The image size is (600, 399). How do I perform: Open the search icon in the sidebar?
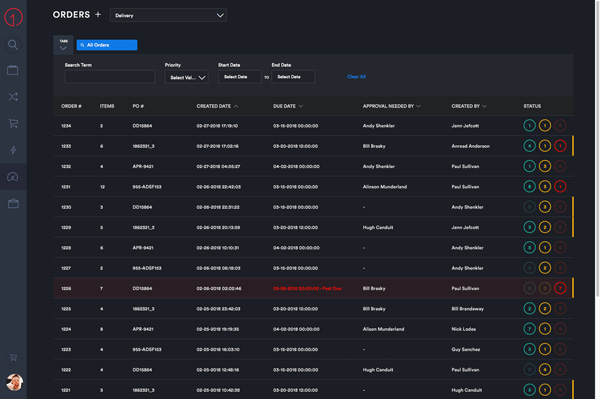point(13,45)
